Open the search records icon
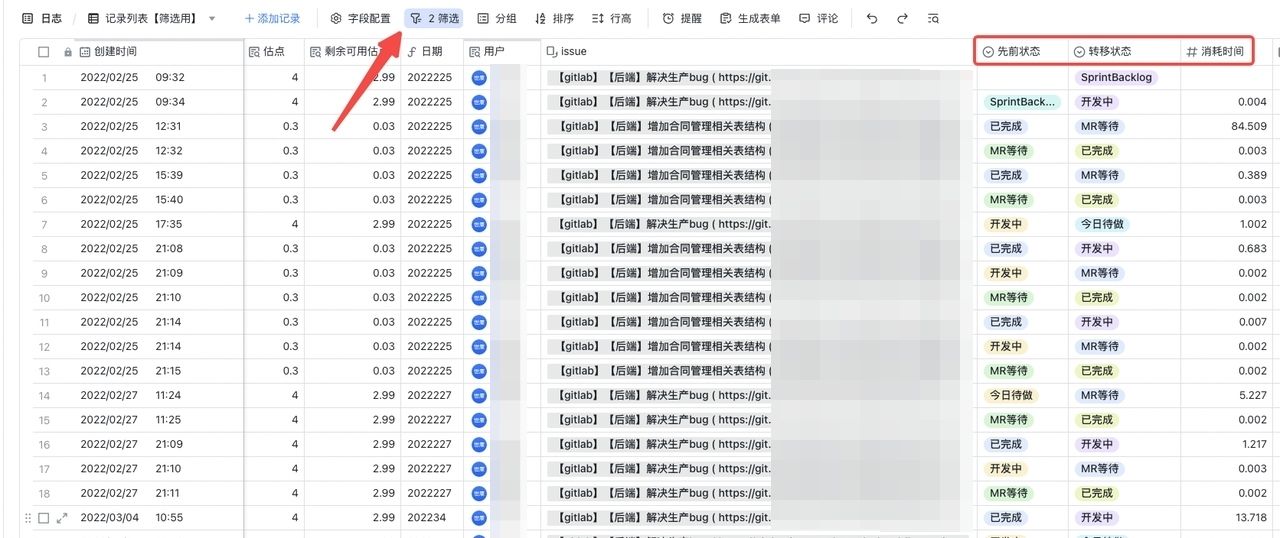 click(932, 18)
